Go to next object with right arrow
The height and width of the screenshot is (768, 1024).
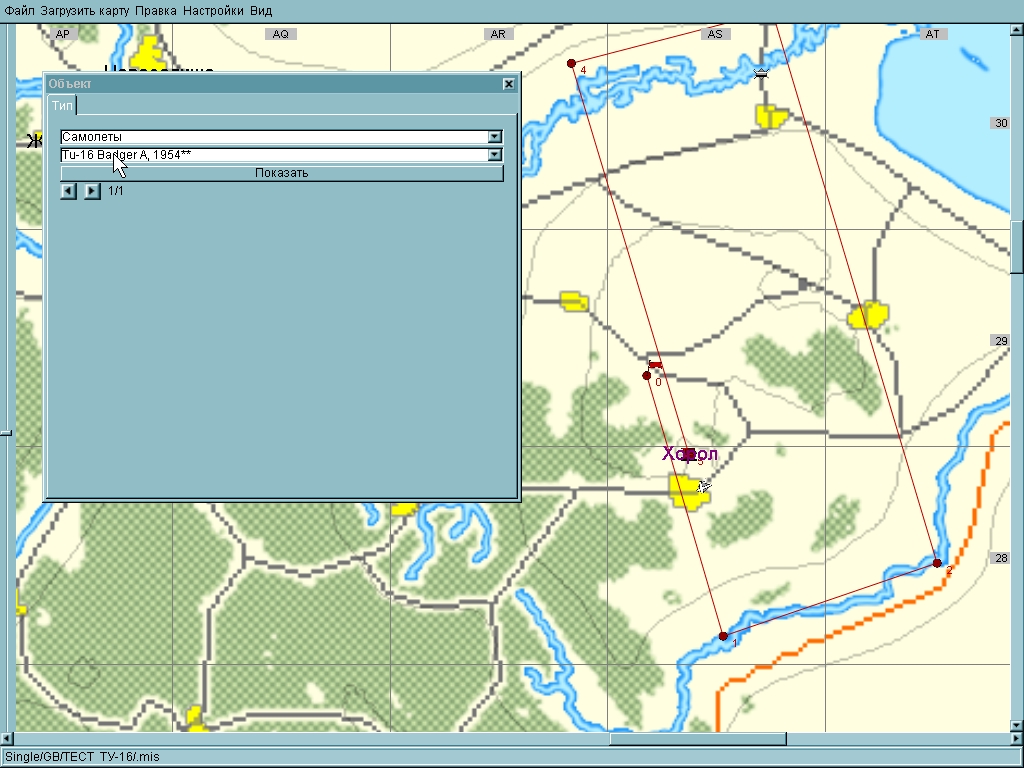92,191
